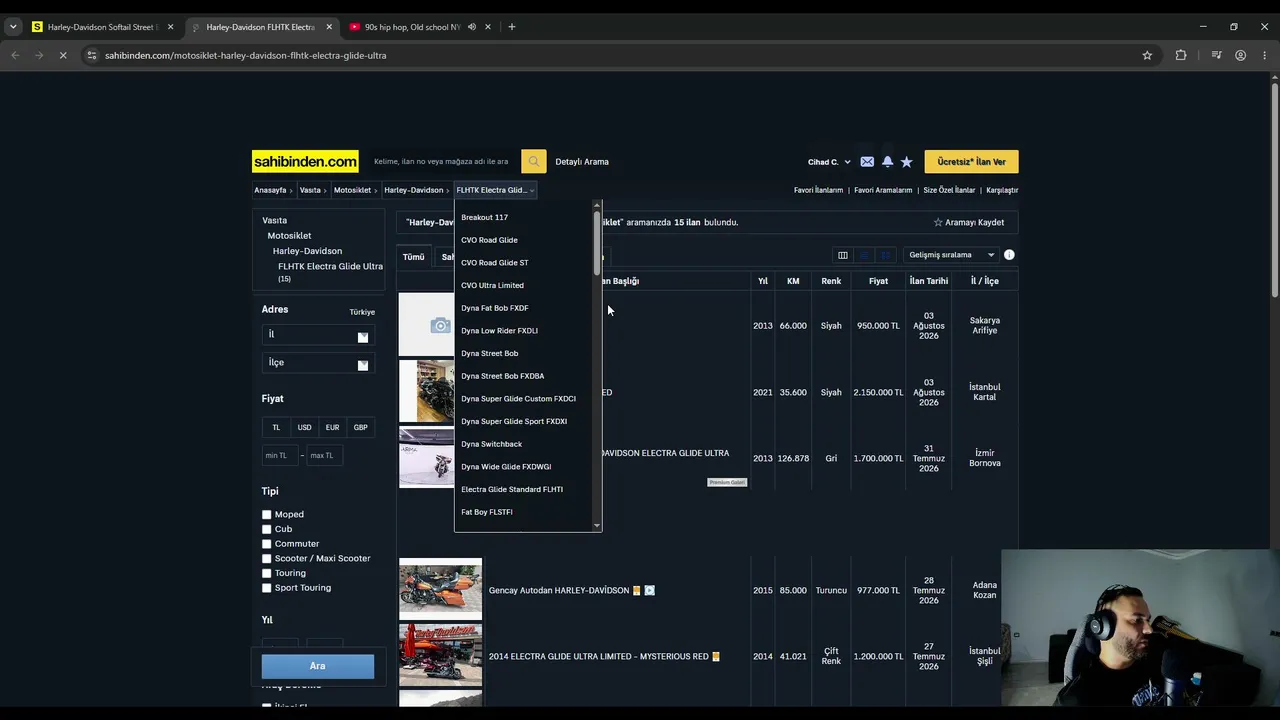Select TL currency option

[x=276, y=427]
